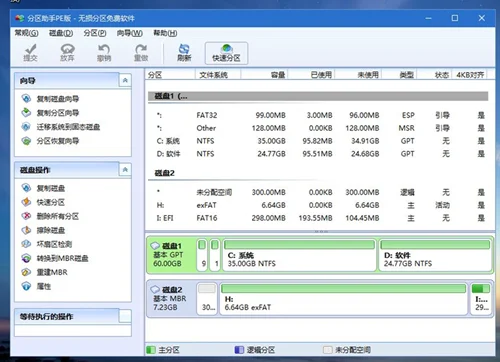Choose 重建MBR text link

52,272
